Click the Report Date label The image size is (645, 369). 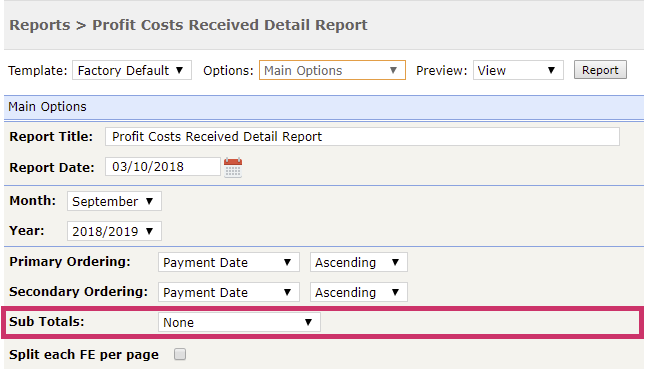52,167
